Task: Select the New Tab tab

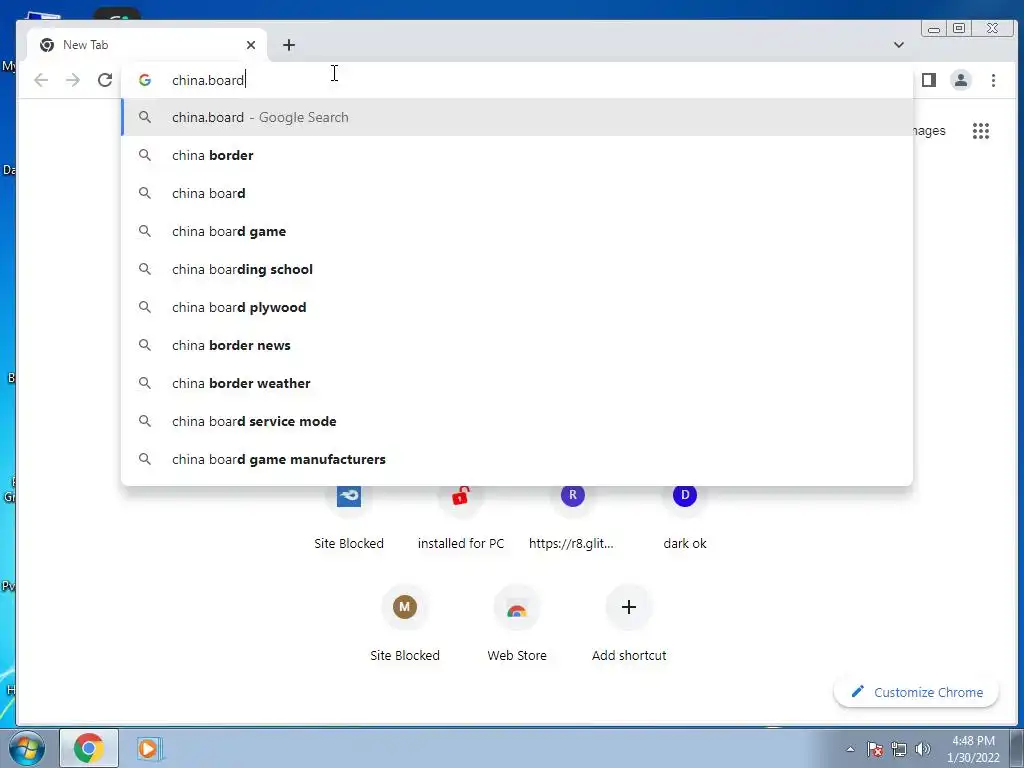Action: [x=147, y=45]
